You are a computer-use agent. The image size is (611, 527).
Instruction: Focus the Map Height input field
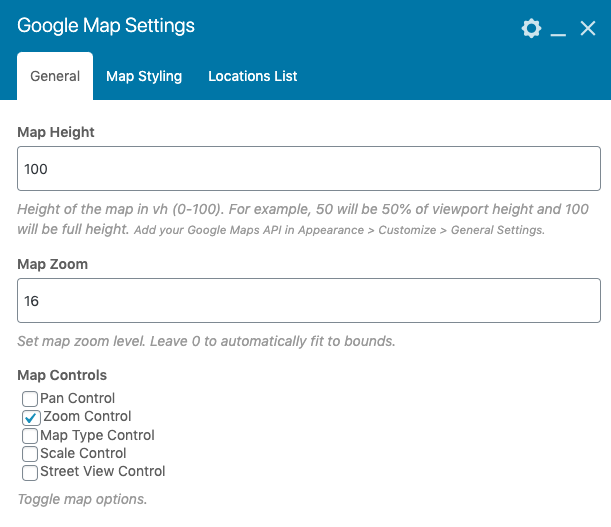point(309,168)
